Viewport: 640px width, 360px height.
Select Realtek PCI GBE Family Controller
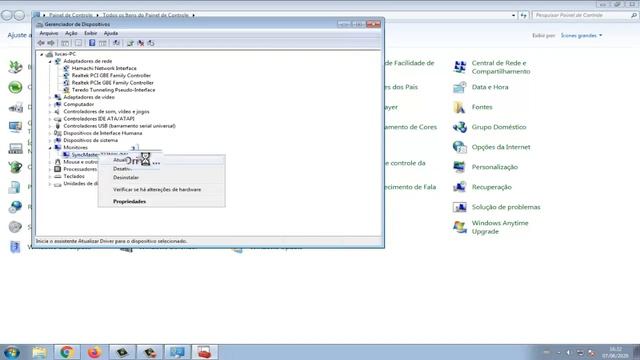tap(111, 76)
